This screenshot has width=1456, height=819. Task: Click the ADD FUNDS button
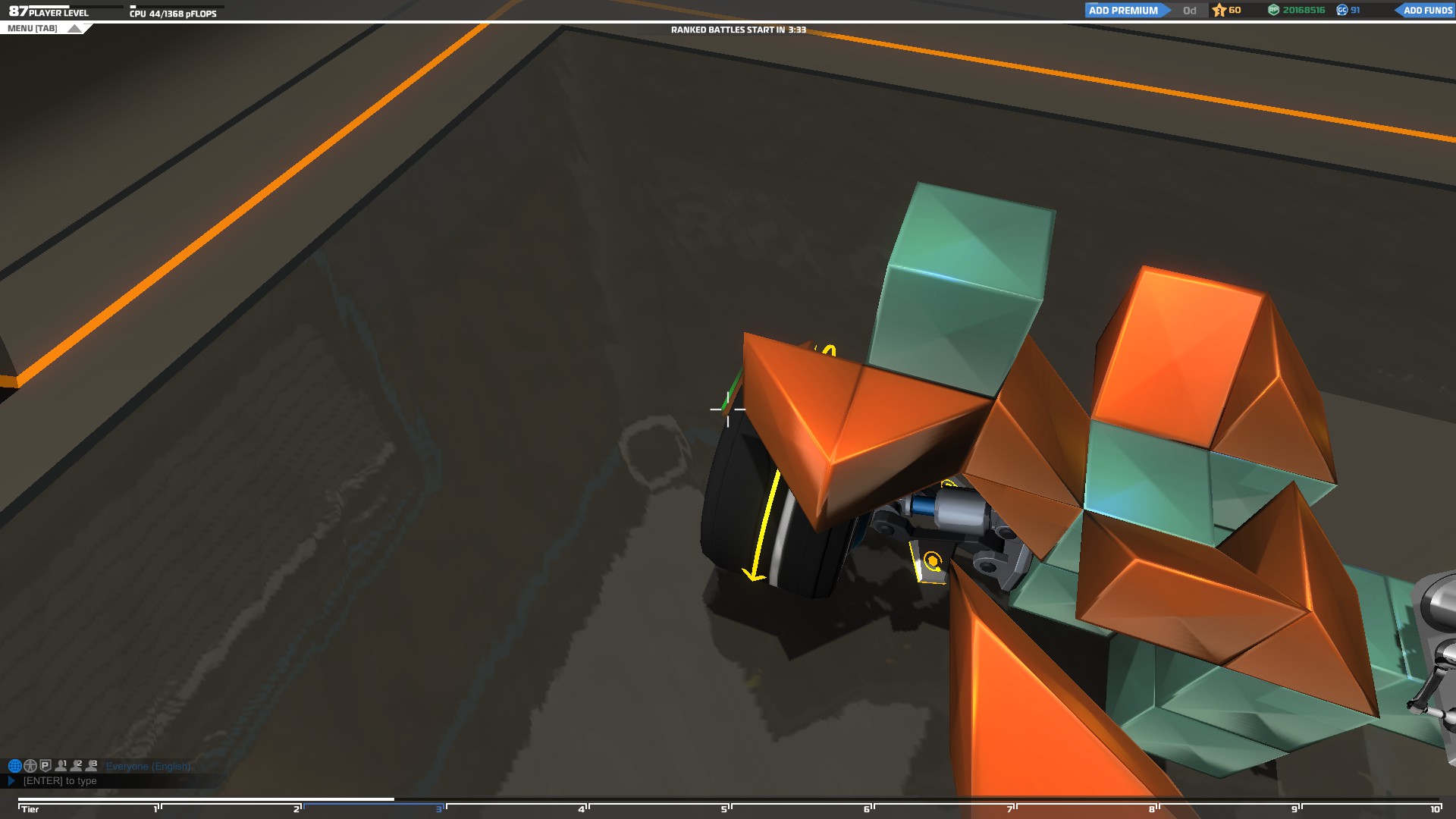pyautogui.click(x=1427, y=11)
